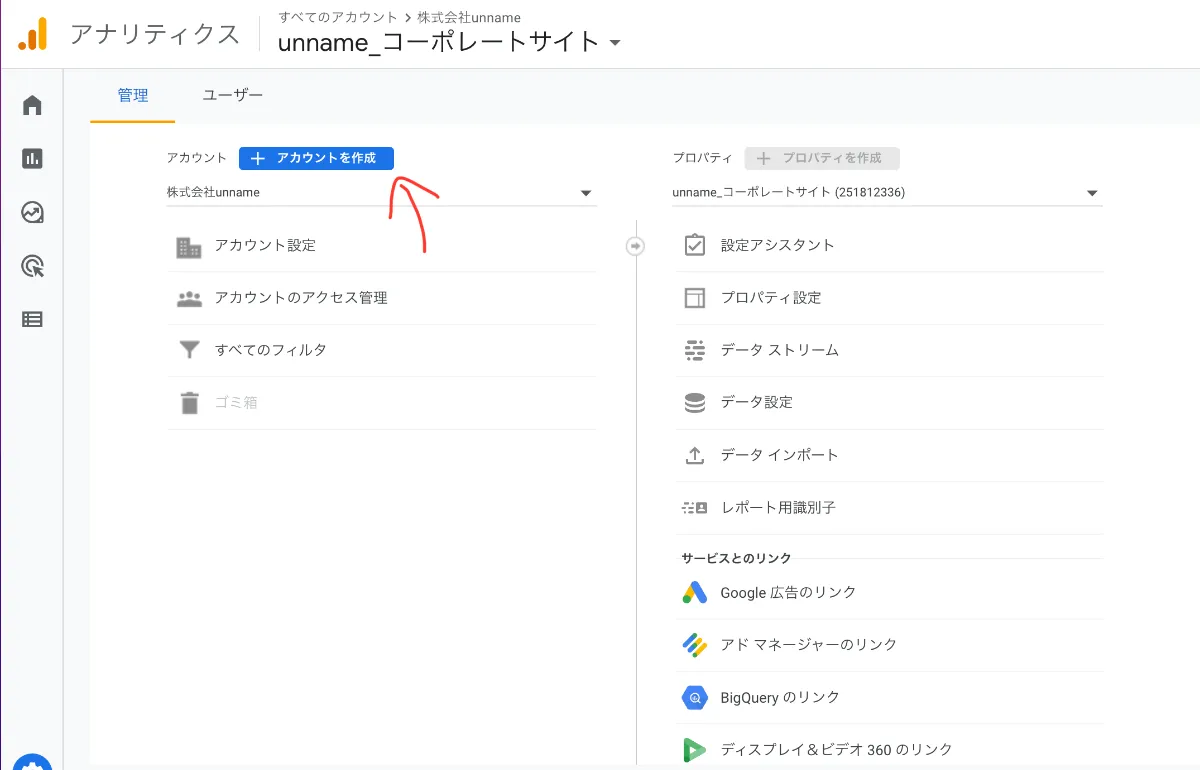
Task: Click the stream icon beside データ ストリーム
Action: (695, 350)
